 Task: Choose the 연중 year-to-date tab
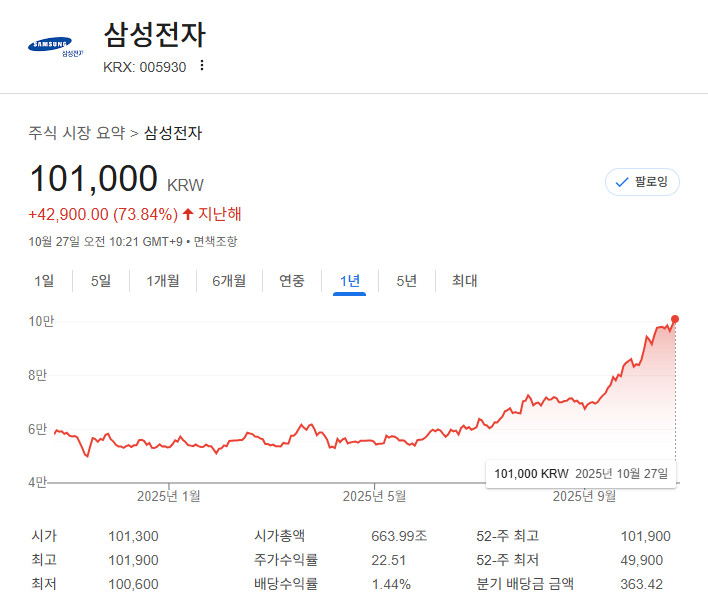(292, 281)
